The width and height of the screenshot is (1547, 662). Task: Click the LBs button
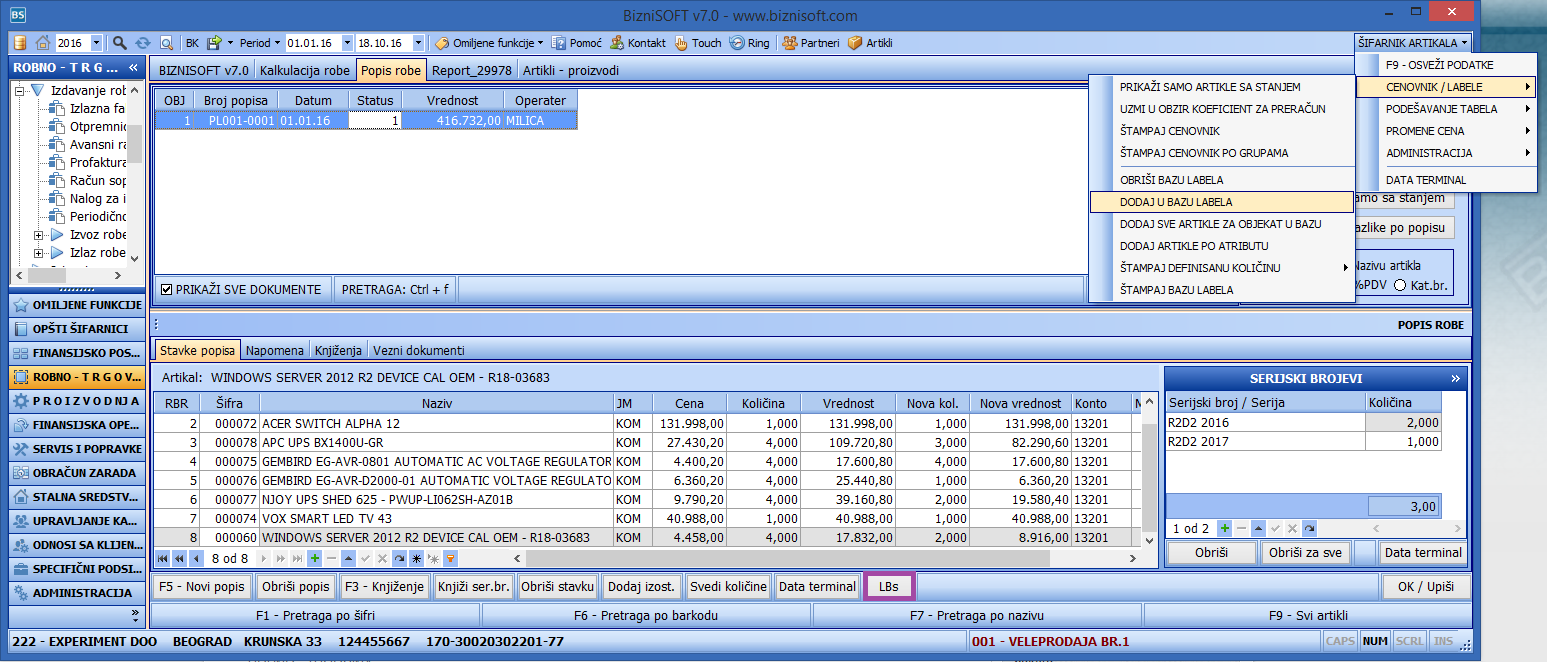point(889,586)
